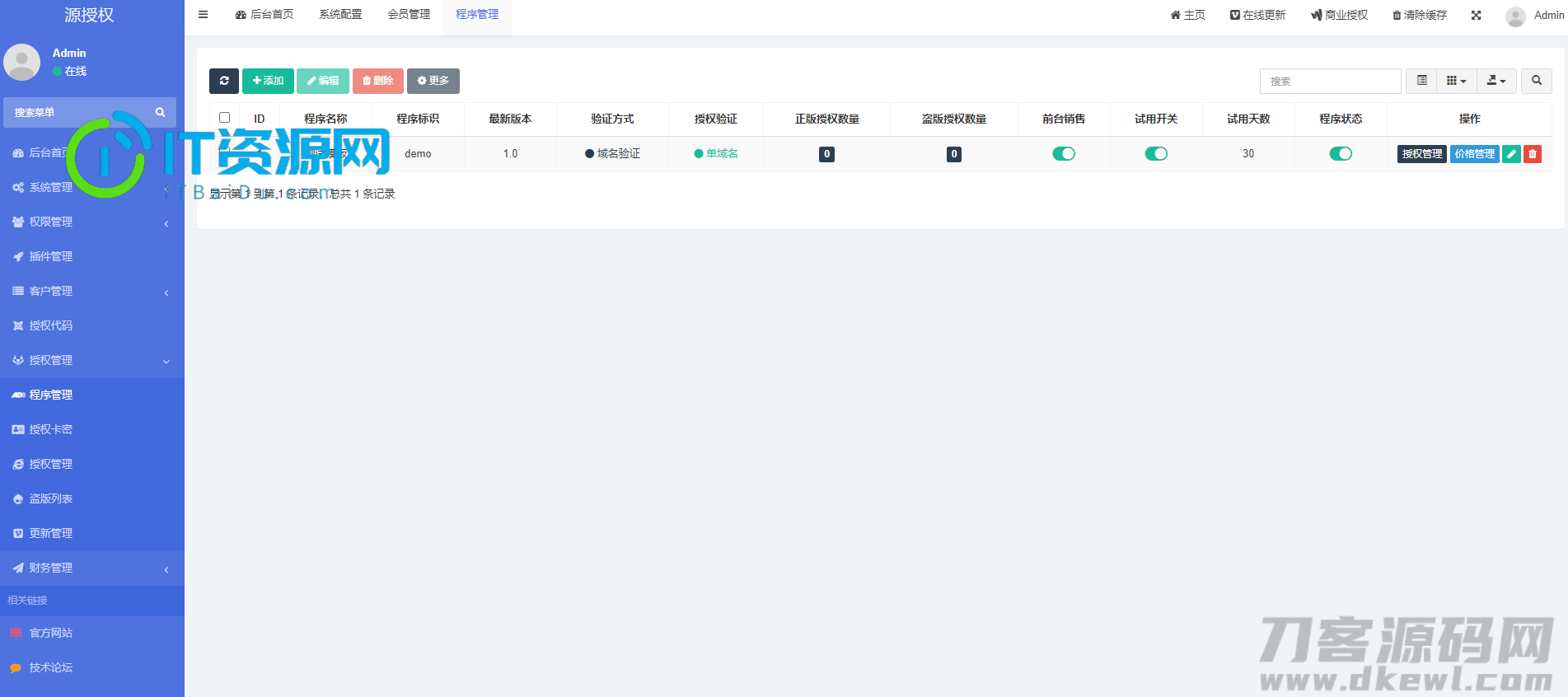
Task: Open 盗版列表 in the sidebar
Action: [x=91, y=498]
